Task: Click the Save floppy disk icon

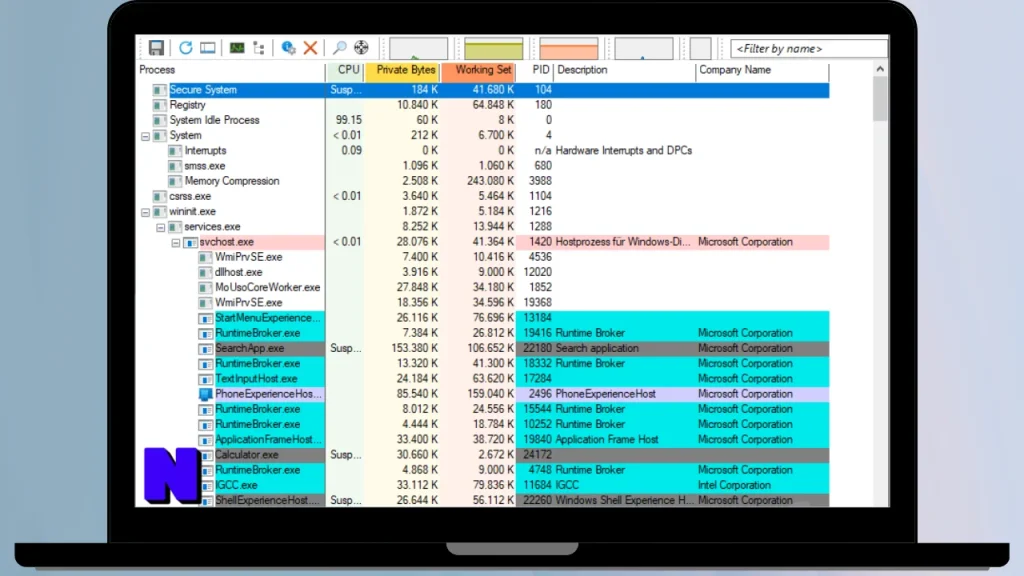Action: point(156,48)
